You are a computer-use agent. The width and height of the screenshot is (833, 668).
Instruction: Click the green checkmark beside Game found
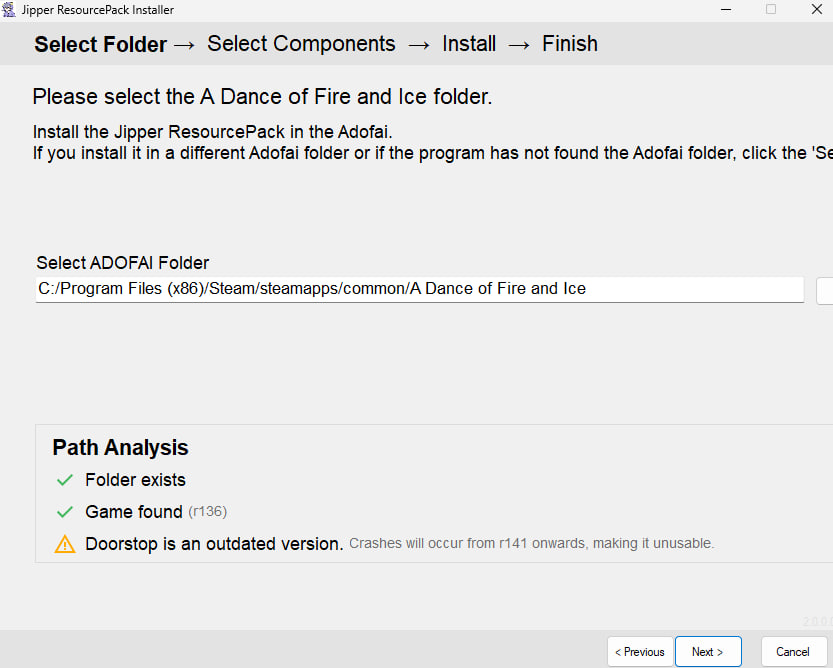point(65,512)
